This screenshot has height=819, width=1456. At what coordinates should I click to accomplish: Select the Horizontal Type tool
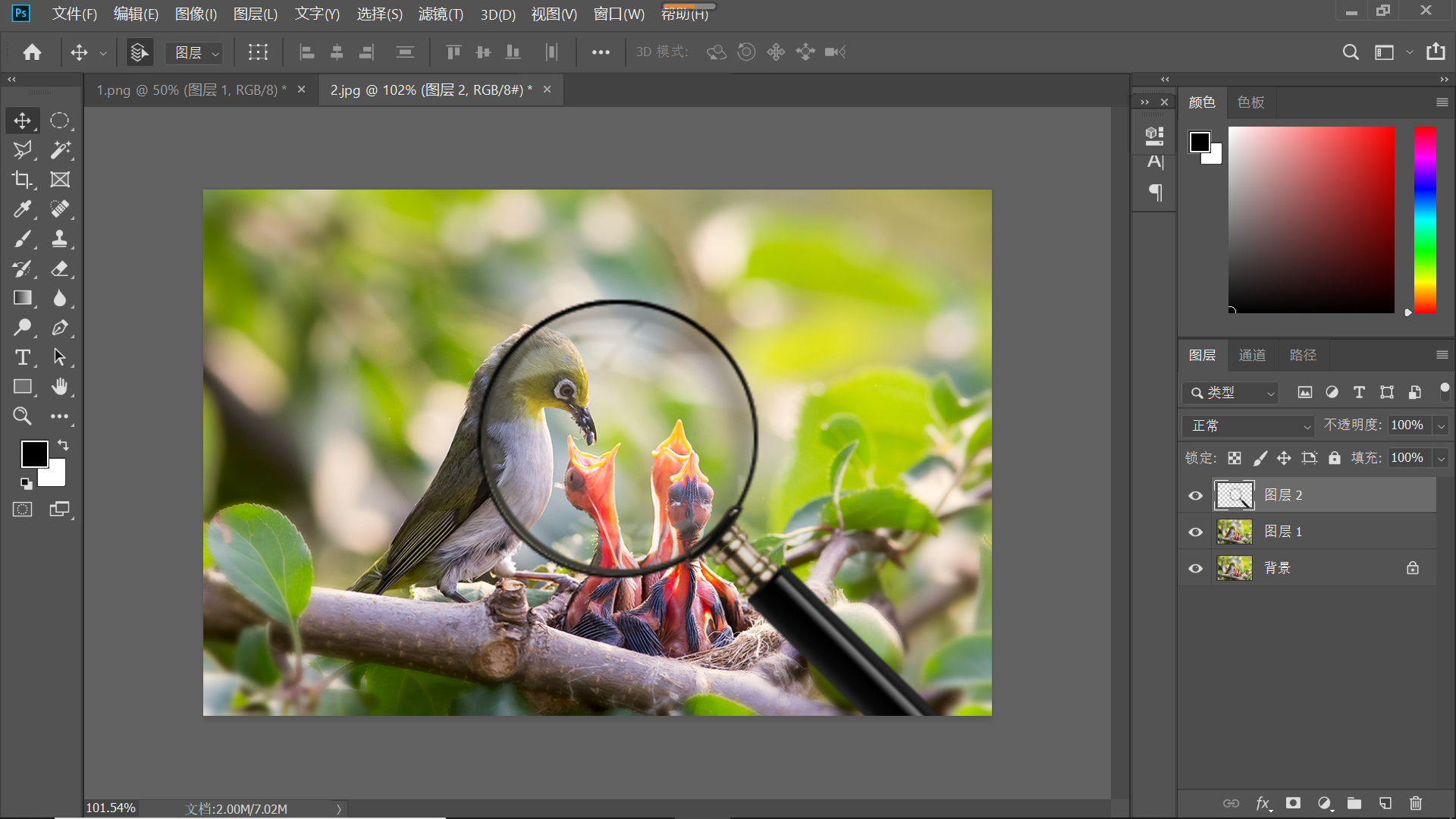click(22, 357)
